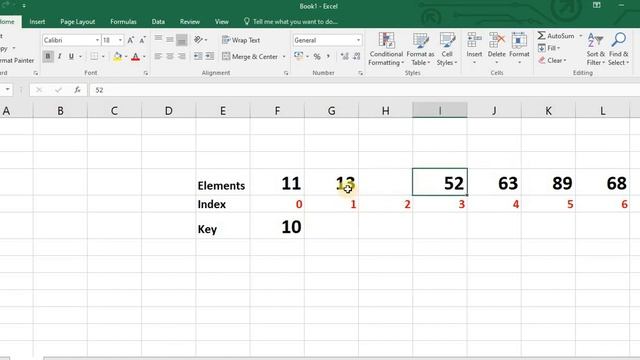The image size is (640, 360).
Task: Switch to the Formulas tab
Action: click(123, 22)
